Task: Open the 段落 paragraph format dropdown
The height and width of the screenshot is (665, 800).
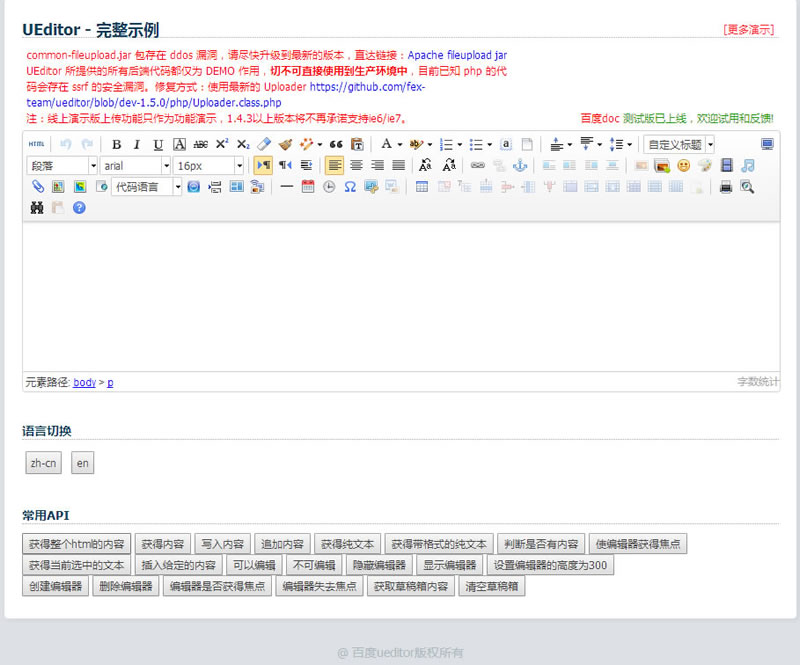Action: coord(62,166)
